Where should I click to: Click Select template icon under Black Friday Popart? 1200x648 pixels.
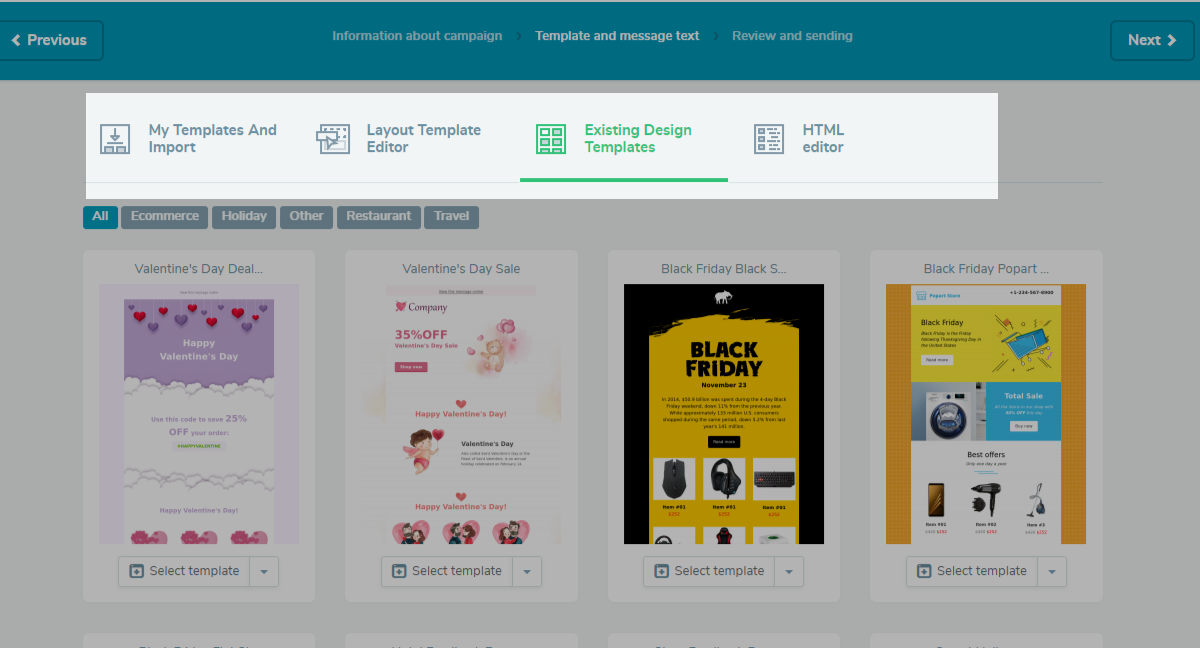pyautogui.click(x=924, y=571)
